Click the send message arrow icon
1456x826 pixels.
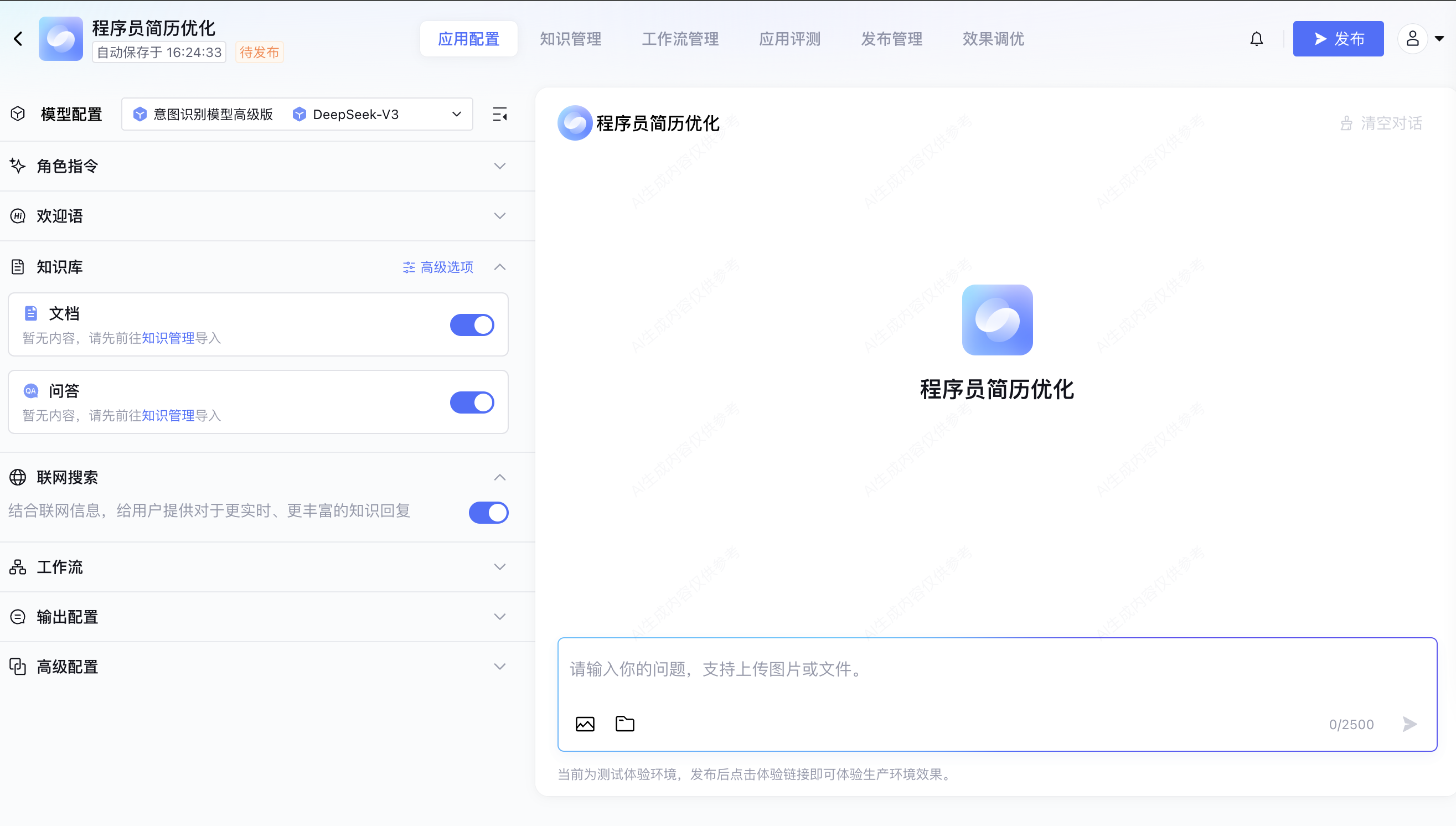click(x=1409, y=724)
